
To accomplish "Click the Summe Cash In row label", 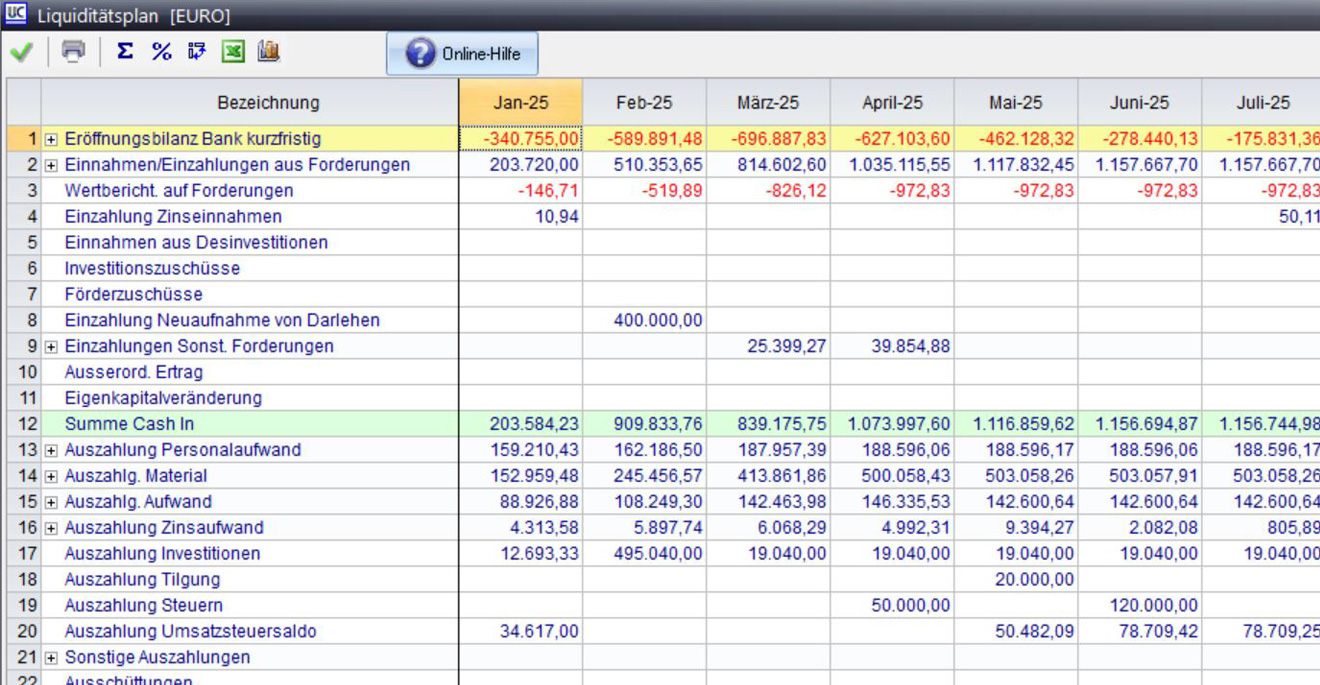I will pyautogui.click(x=129, y=424).
